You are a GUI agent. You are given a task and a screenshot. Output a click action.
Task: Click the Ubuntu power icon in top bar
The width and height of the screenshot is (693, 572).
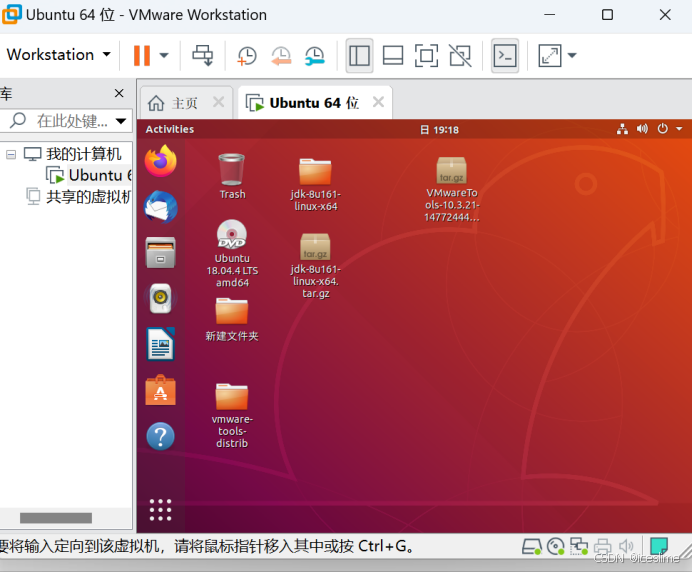click(663, 129)
